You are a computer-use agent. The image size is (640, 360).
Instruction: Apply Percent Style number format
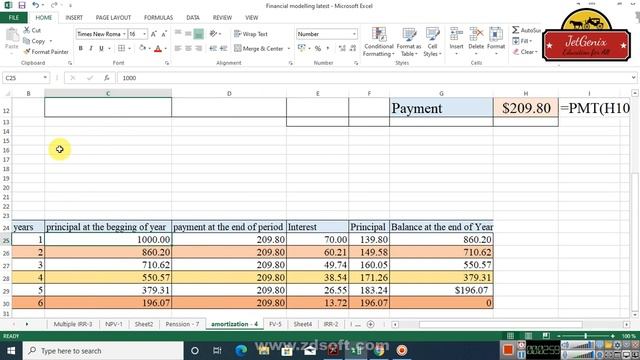pos(318,49)
